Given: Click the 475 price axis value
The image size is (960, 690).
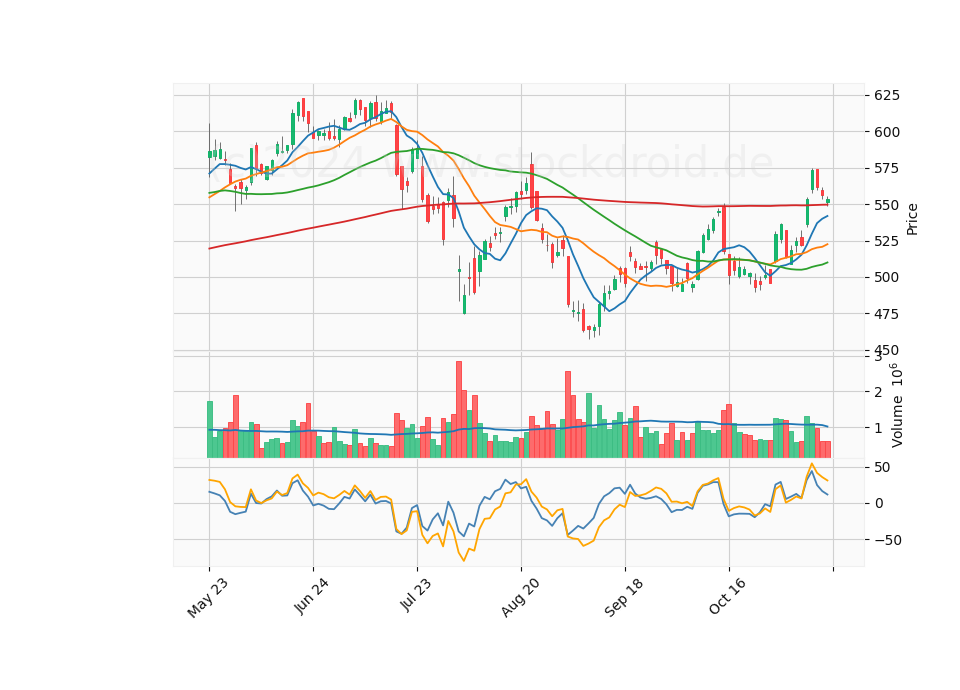Looking at the screenshot, I should coord(887,314).
